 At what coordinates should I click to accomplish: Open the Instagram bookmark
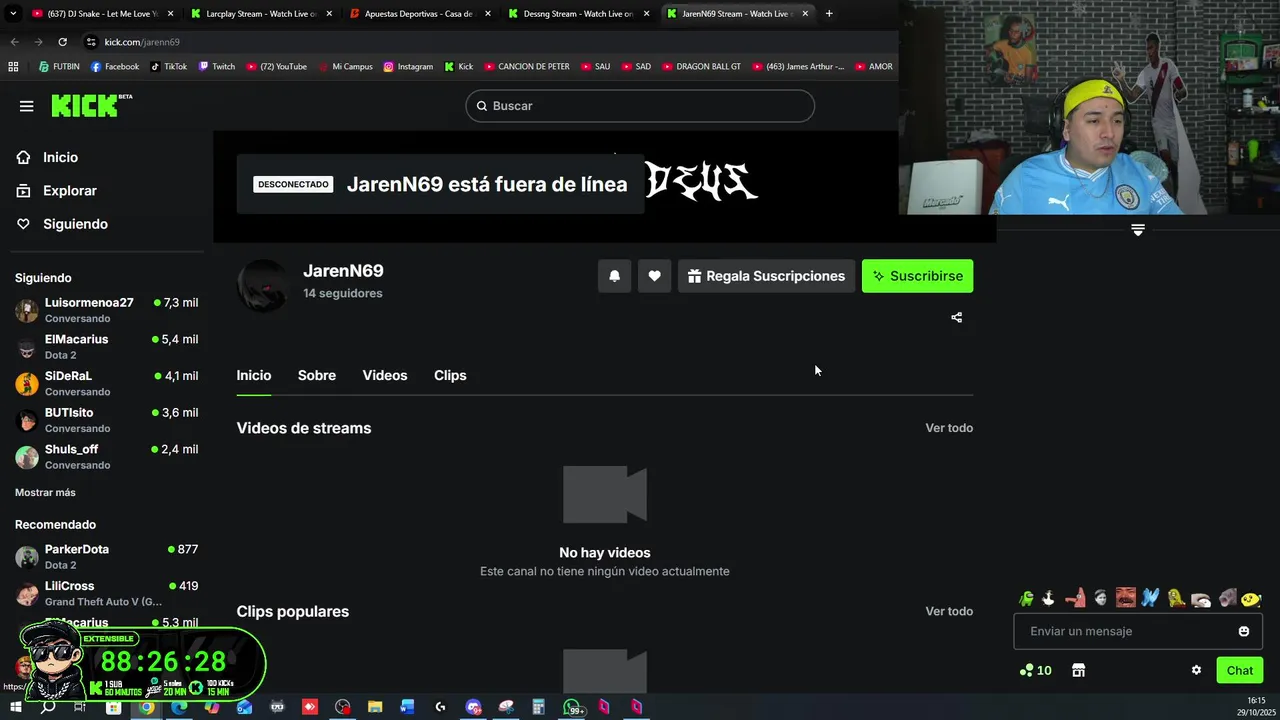pyautogui.click(x=408, y=67)
